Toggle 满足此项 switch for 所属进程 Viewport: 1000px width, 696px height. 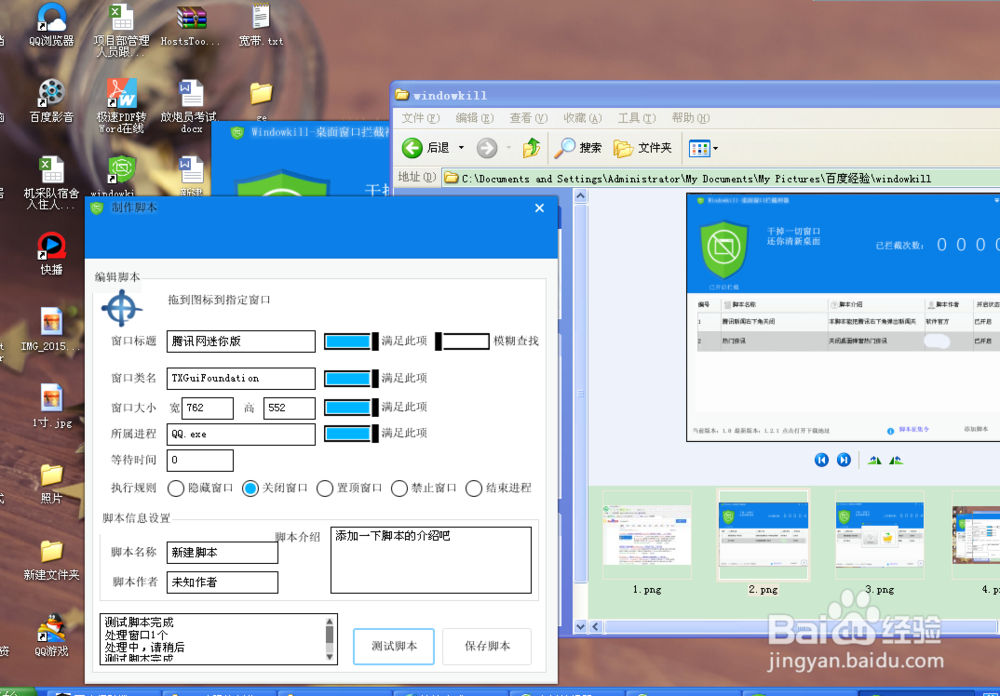(351, 434)
